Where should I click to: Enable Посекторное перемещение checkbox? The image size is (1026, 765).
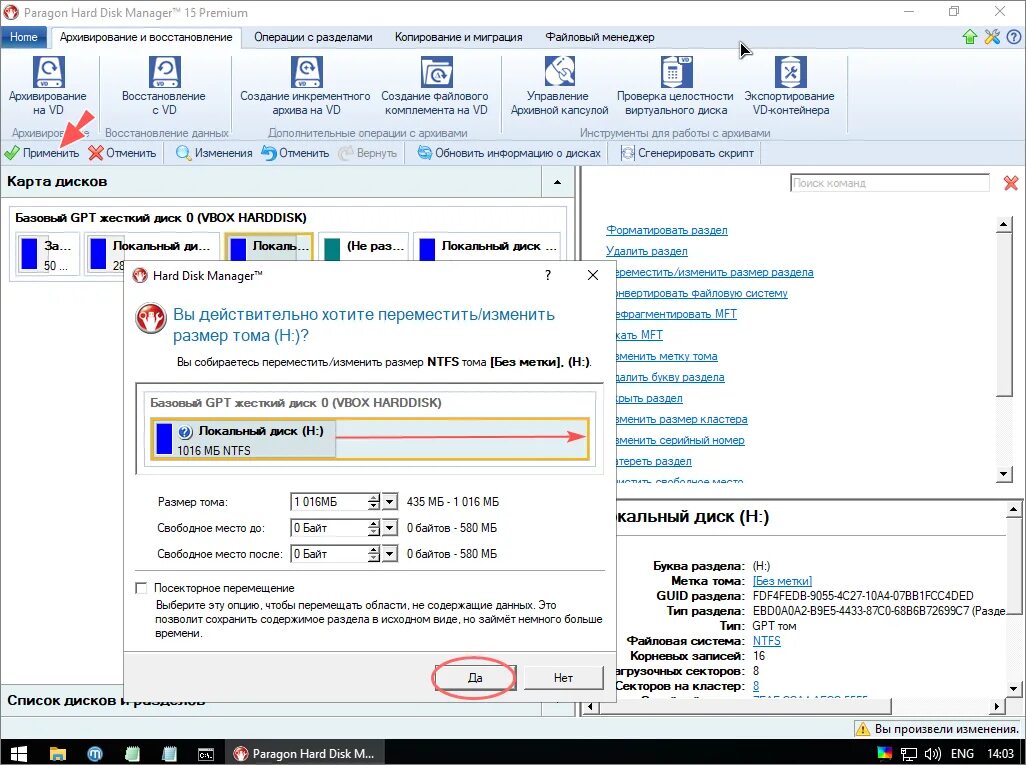tap(141, 588)
